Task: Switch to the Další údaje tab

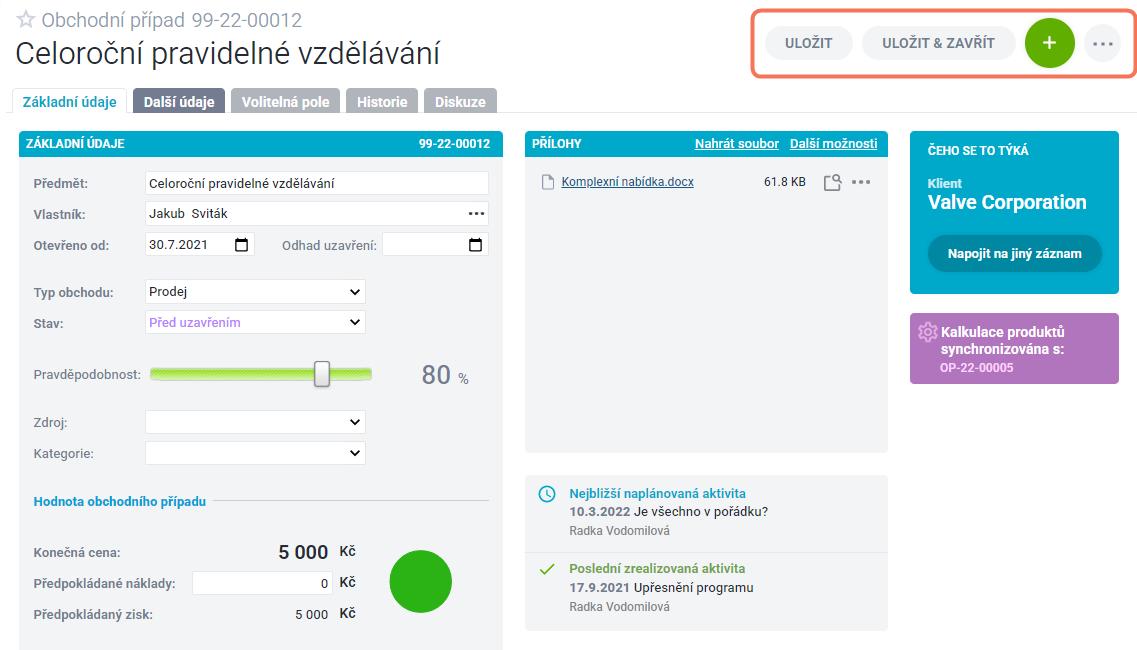Action: click(x=179, y=102)
